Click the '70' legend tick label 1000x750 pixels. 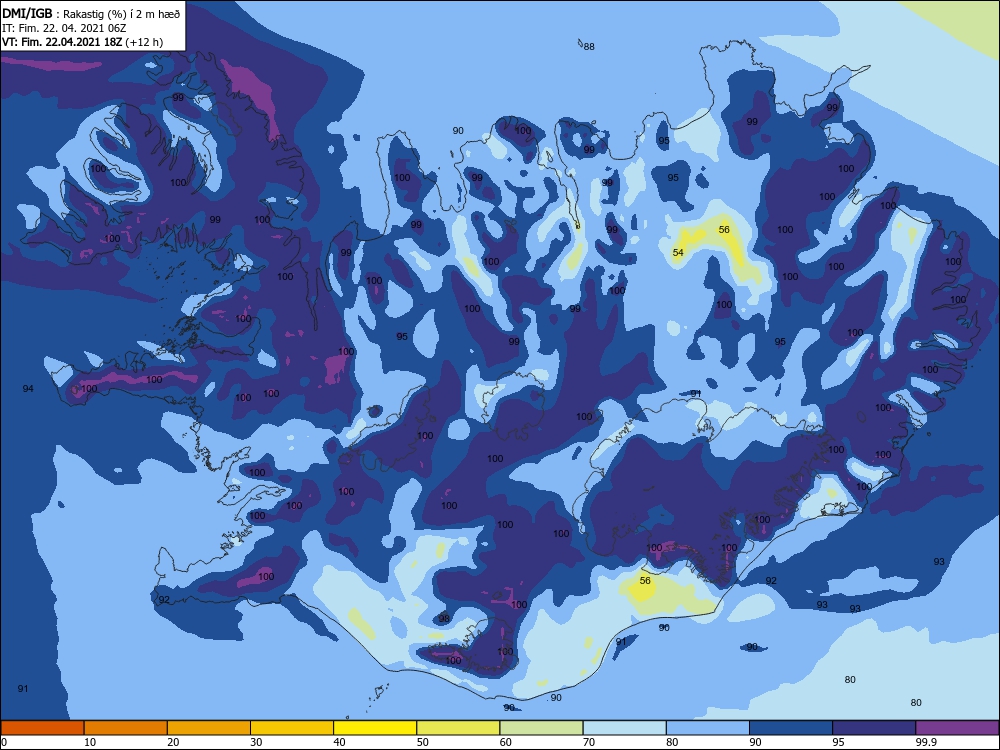[589, 742]
